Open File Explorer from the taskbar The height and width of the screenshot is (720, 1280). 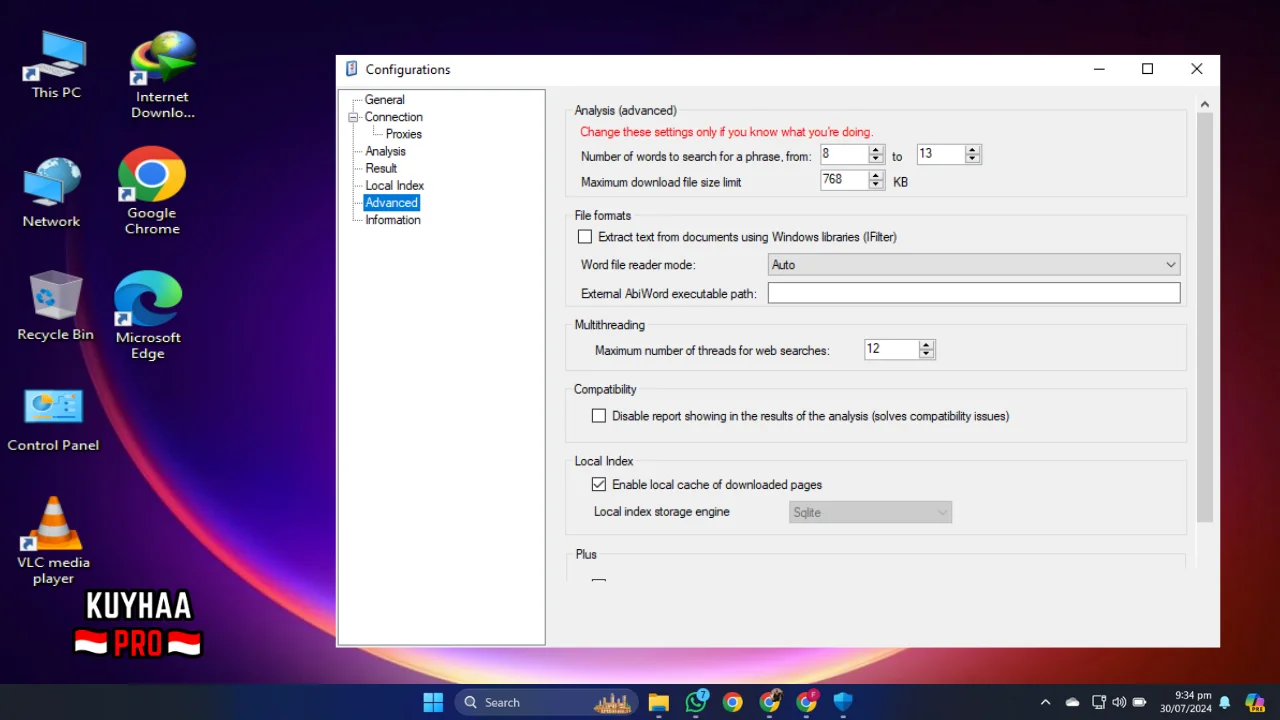(658, 702)
